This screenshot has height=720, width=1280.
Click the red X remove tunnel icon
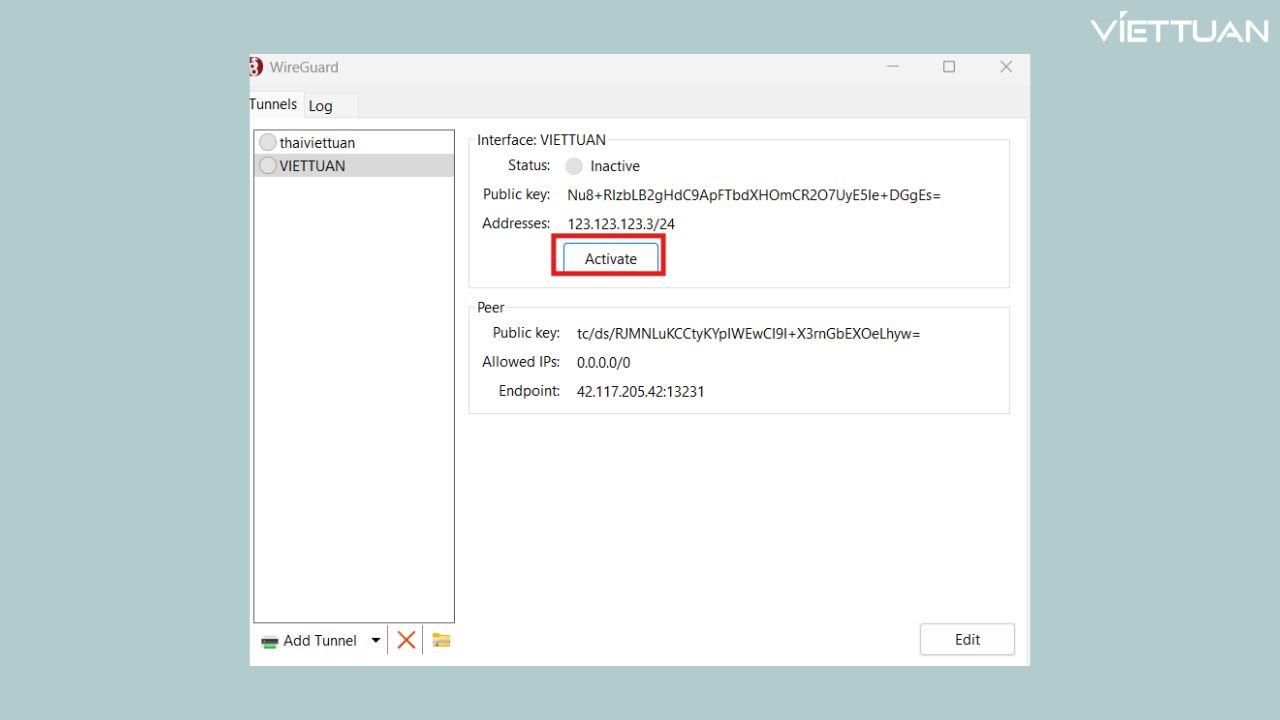click(x=406, y=640)
